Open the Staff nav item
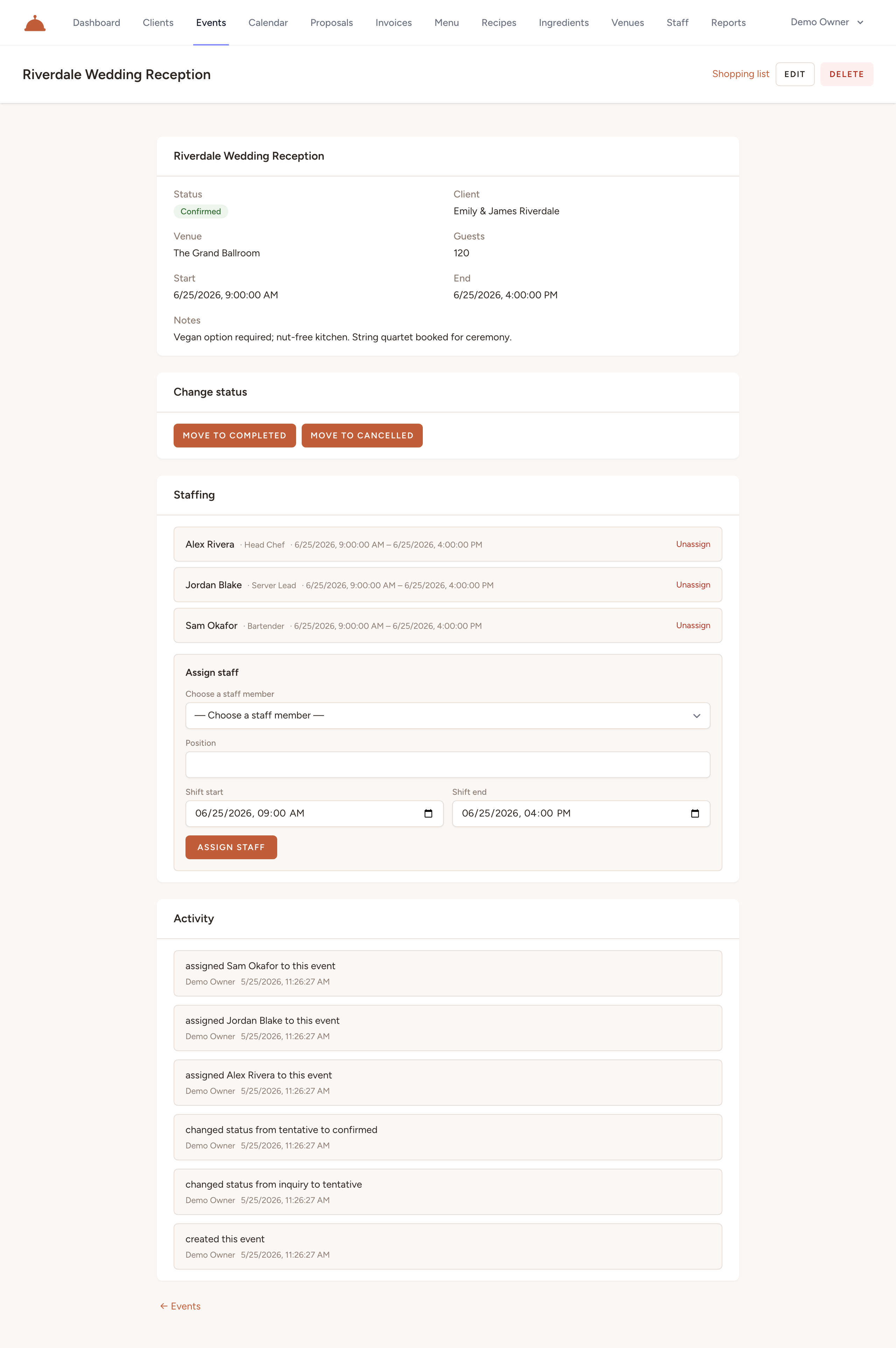The width and height of the screenshot is (896, 1348). tap(677, 23)
